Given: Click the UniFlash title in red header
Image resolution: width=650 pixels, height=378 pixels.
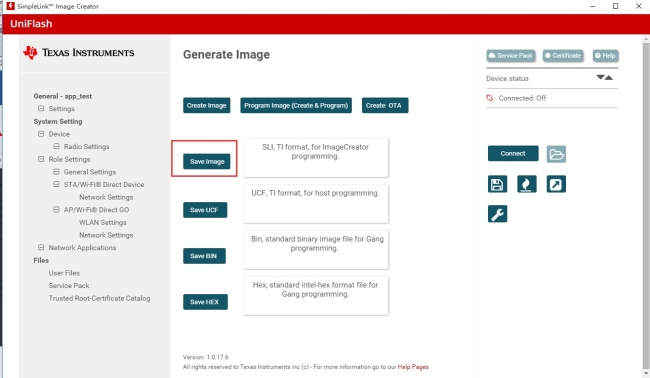Looking at the screenshot, I should pos(31,24).
